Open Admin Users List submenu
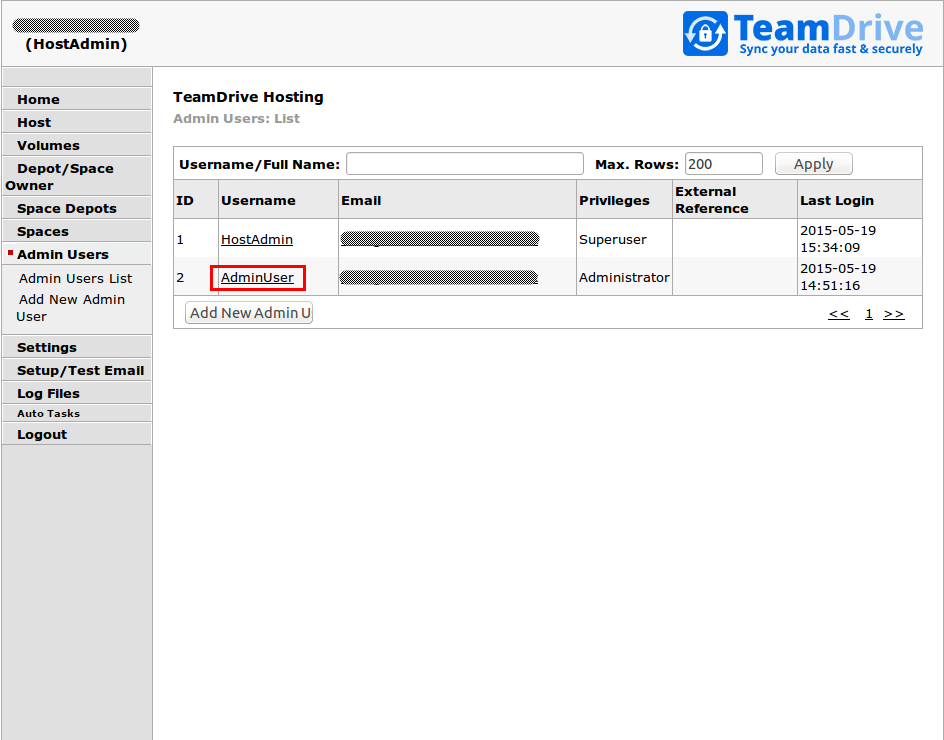Image resolution: width=944 pixels, height=740 pixels. [75, 278]
